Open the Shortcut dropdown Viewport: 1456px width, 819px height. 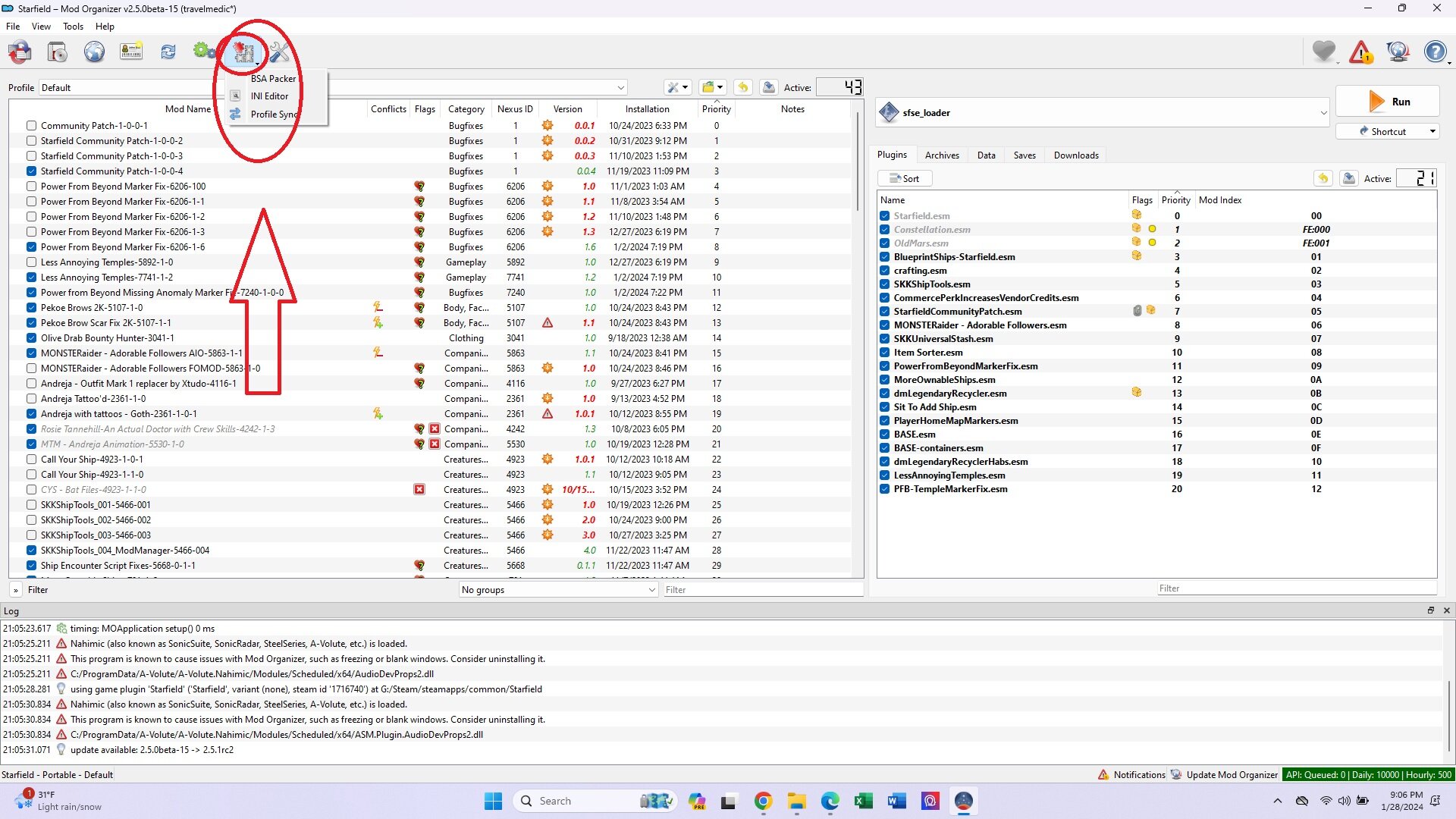[1387, 131]
